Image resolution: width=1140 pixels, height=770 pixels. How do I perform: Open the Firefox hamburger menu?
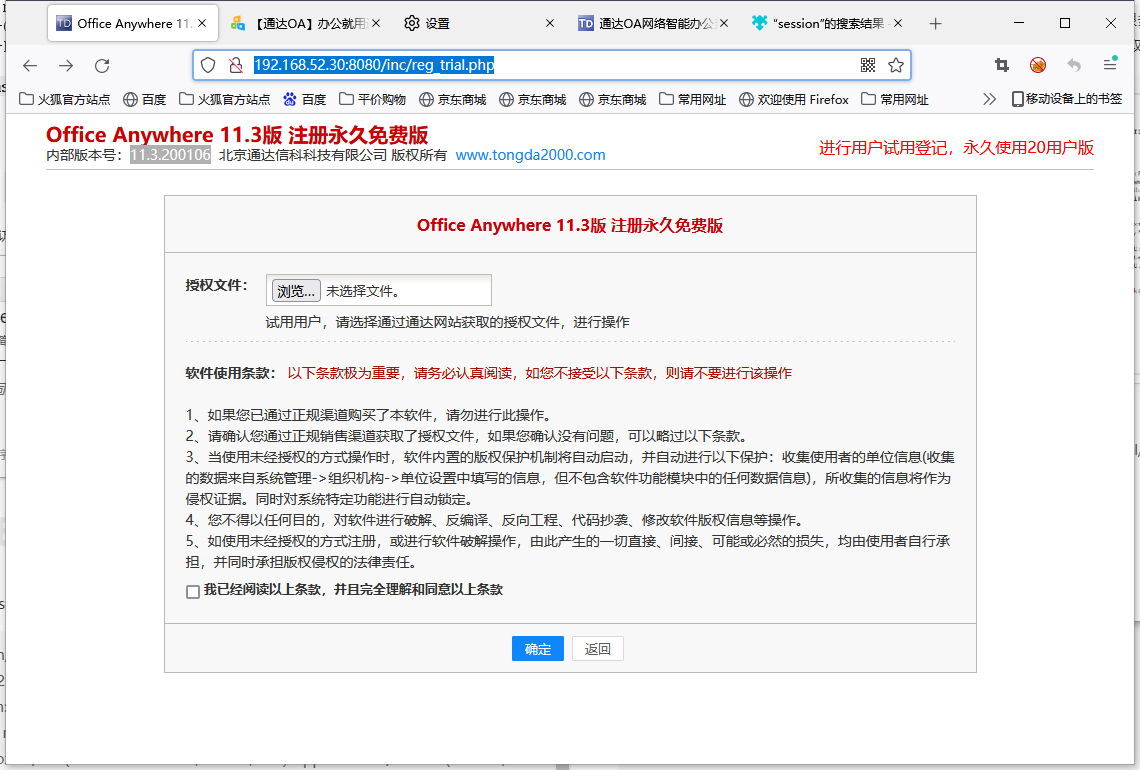point(1109,65)
